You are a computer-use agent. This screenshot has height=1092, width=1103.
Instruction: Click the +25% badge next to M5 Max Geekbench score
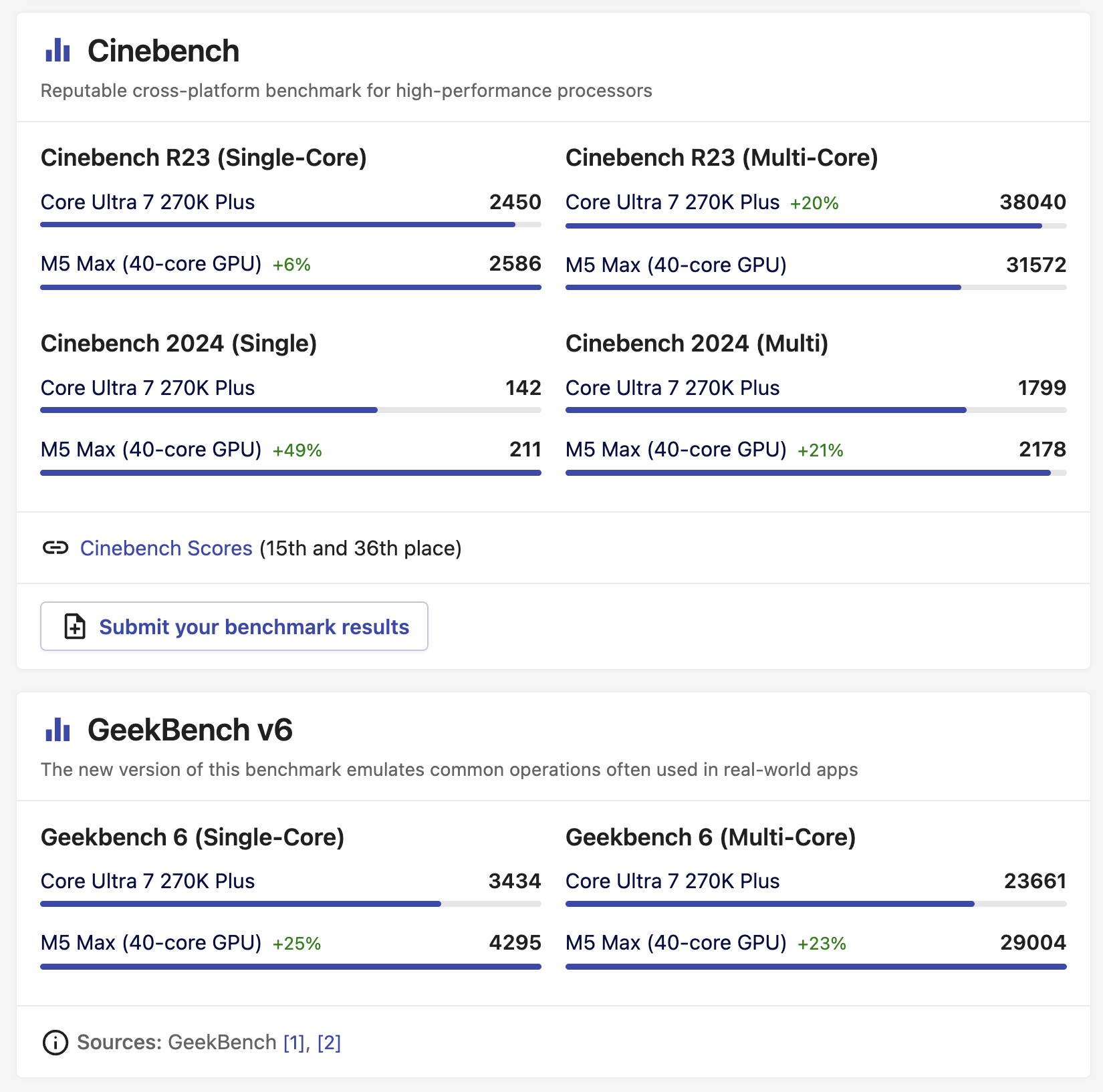coord(296,944)
